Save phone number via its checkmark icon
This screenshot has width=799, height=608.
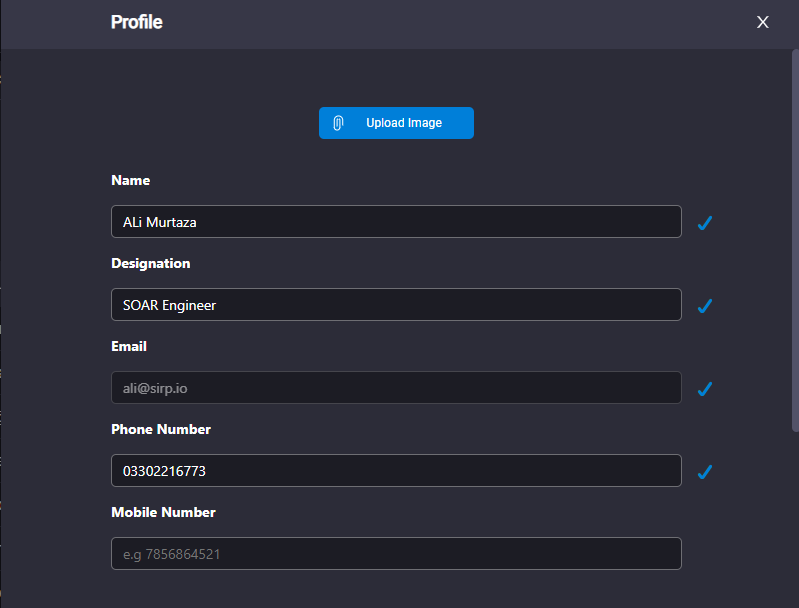pyautogui.click(x=705, y=471)
